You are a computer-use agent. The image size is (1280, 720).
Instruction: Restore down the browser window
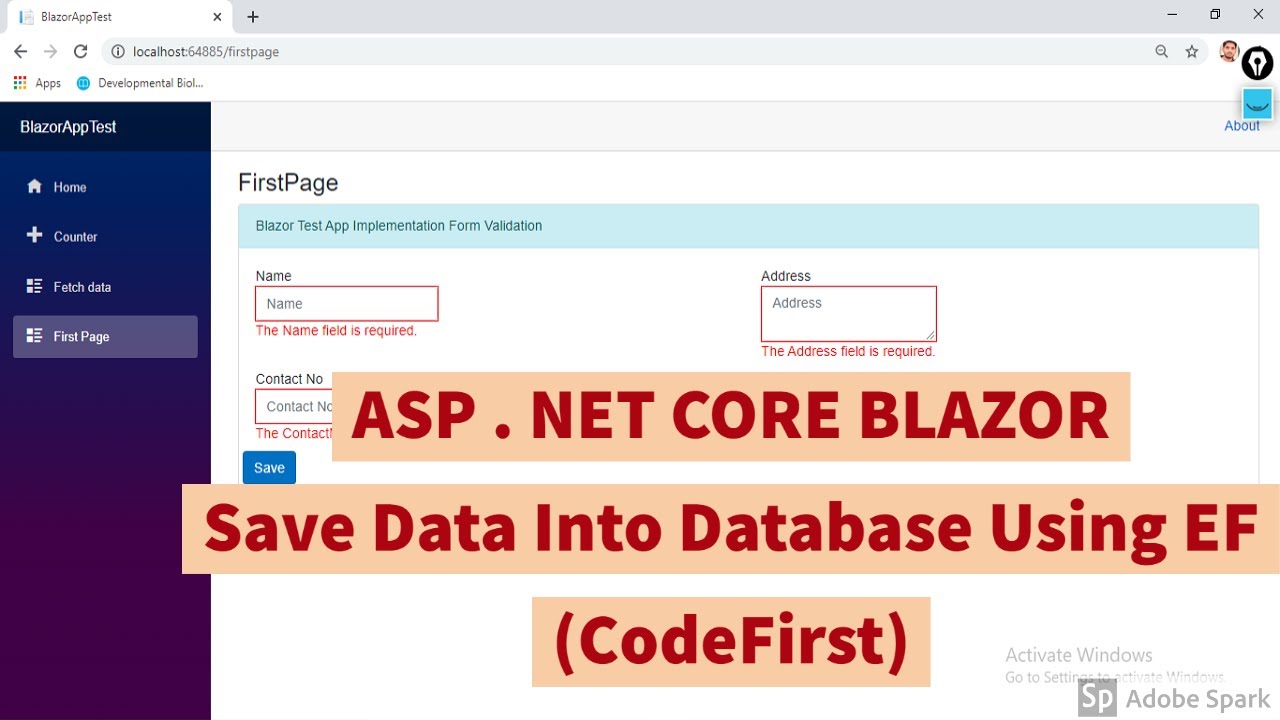(x=1215, y=14)
